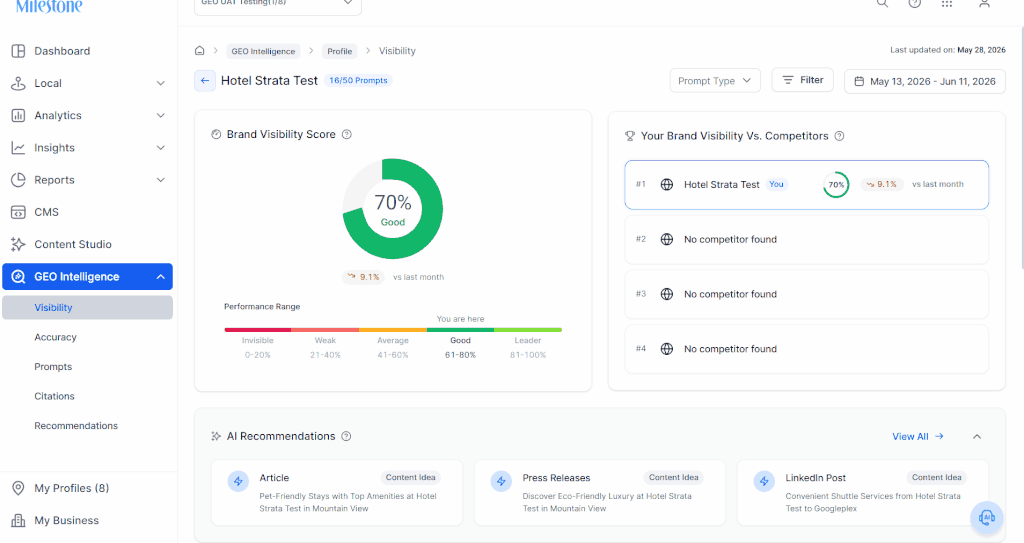Click the Analytics chart icon
The height and width of the screenshot is (543, 1024).
(18, 115)
